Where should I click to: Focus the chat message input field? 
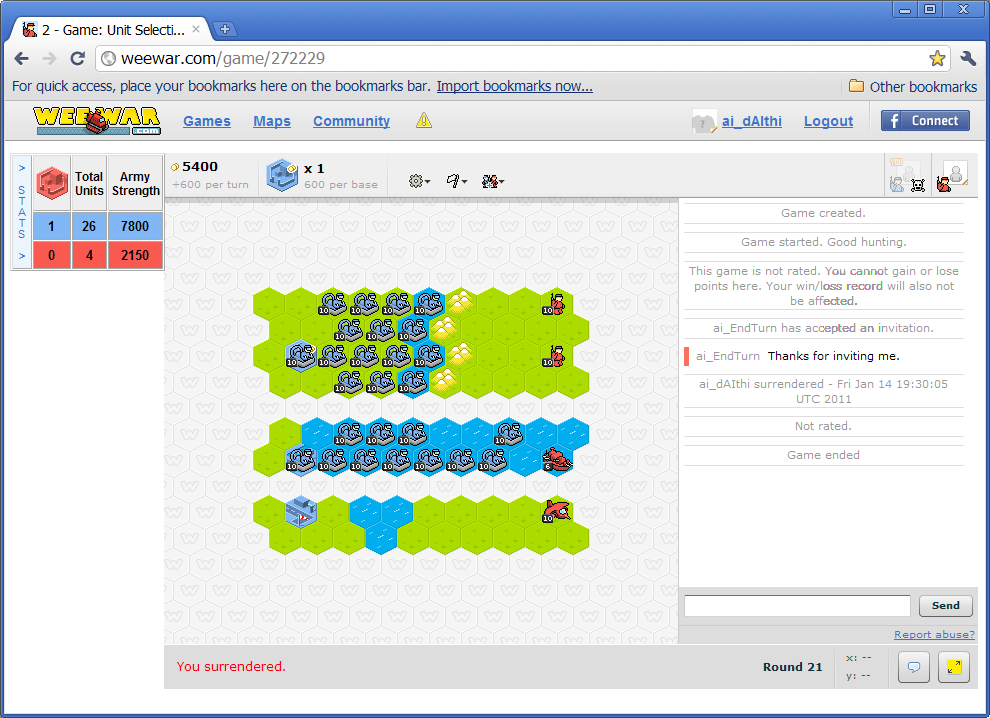coord(797,606)
